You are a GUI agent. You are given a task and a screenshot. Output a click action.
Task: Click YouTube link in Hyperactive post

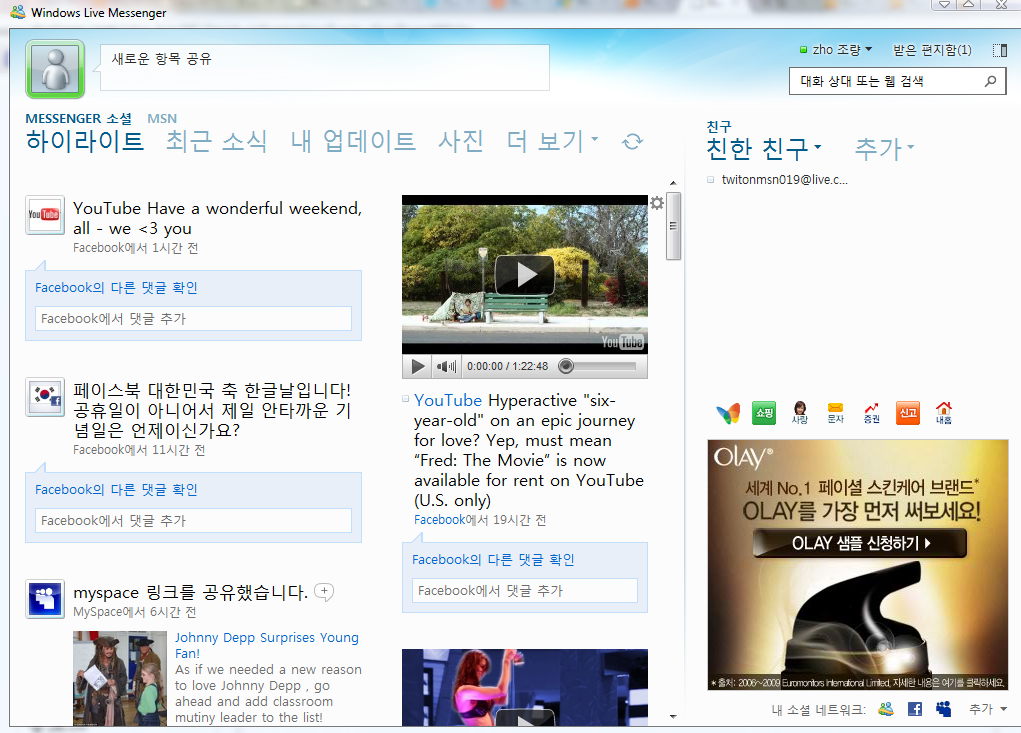click(x=448, y=400)
